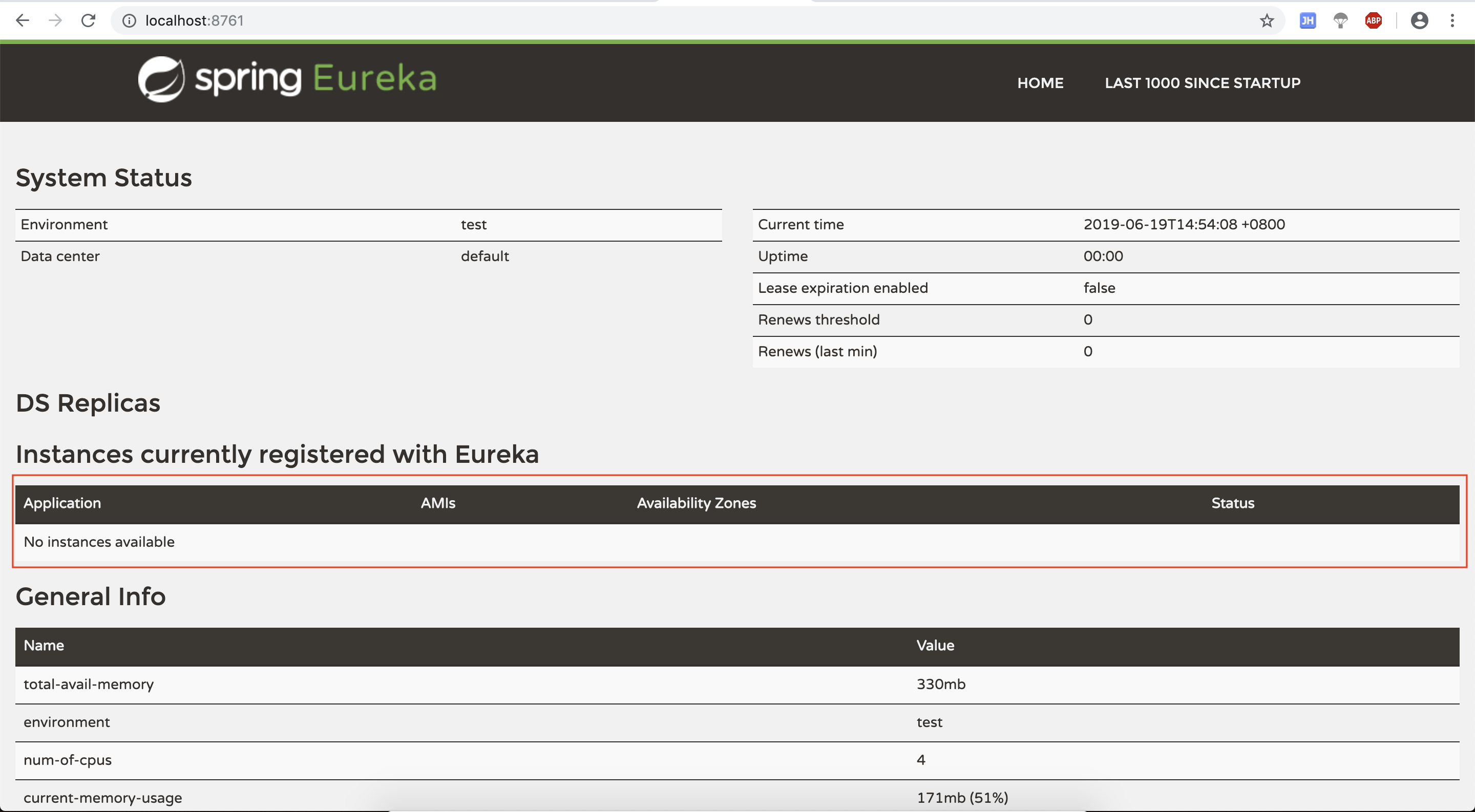Select the num-of-cpus row name
The width and height of the screenshot is (1475, 812).
coord(68,760)
